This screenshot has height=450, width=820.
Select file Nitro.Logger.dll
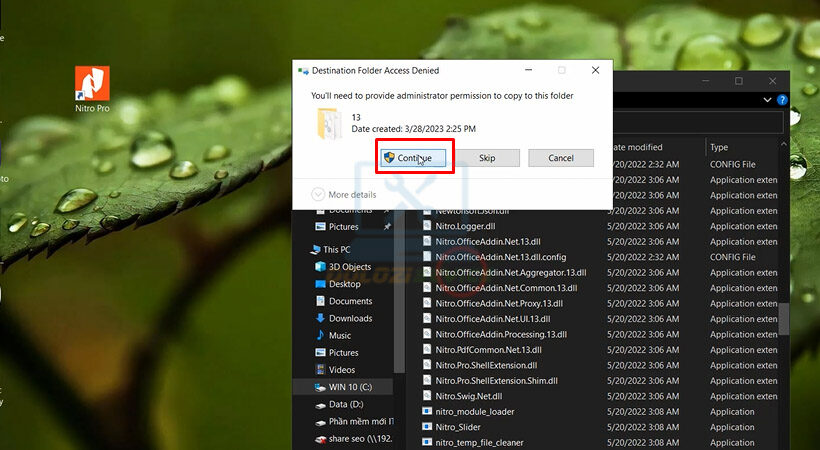(465, 227)
